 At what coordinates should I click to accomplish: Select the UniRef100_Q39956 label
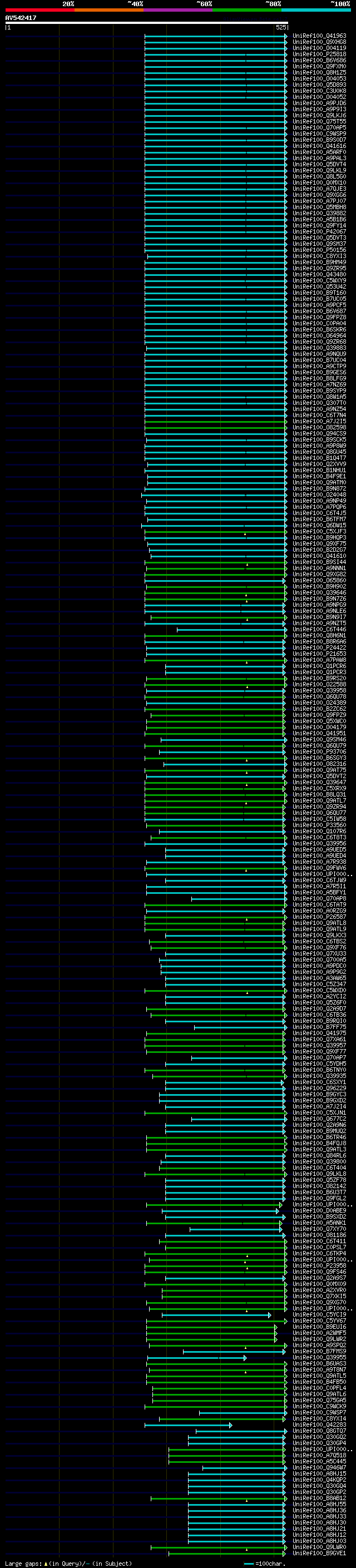coord(319,844)
